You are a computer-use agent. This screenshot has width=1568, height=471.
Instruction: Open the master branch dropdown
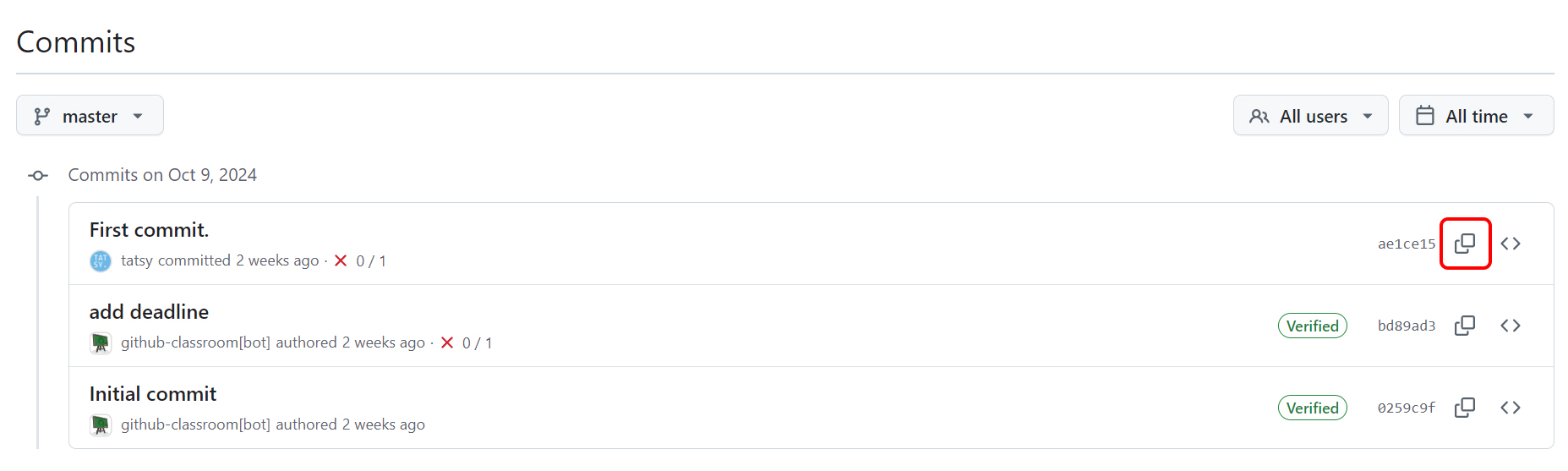[x=90, y=116]
